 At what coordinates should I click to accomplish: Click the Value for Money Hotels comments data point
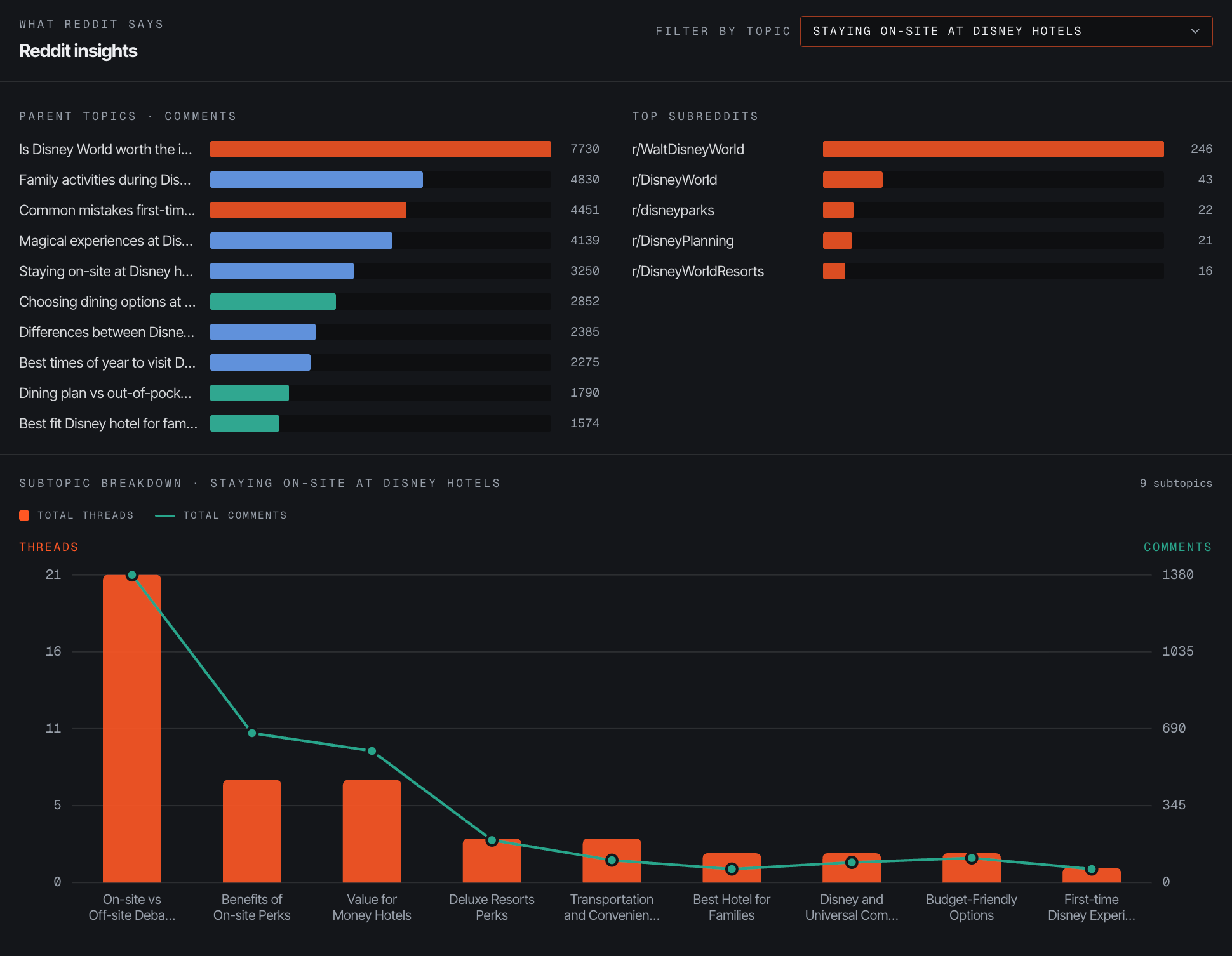pos(372,751)
